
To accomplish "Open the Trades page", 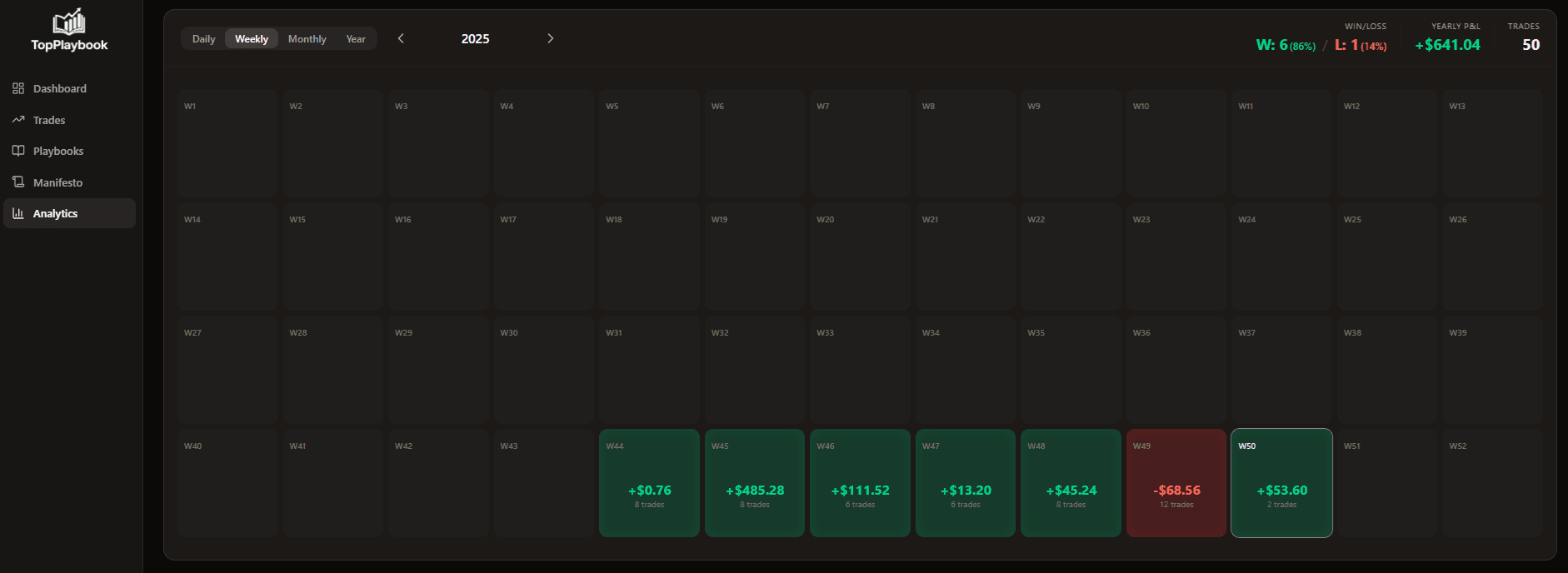I will click(x=70, y=120).
